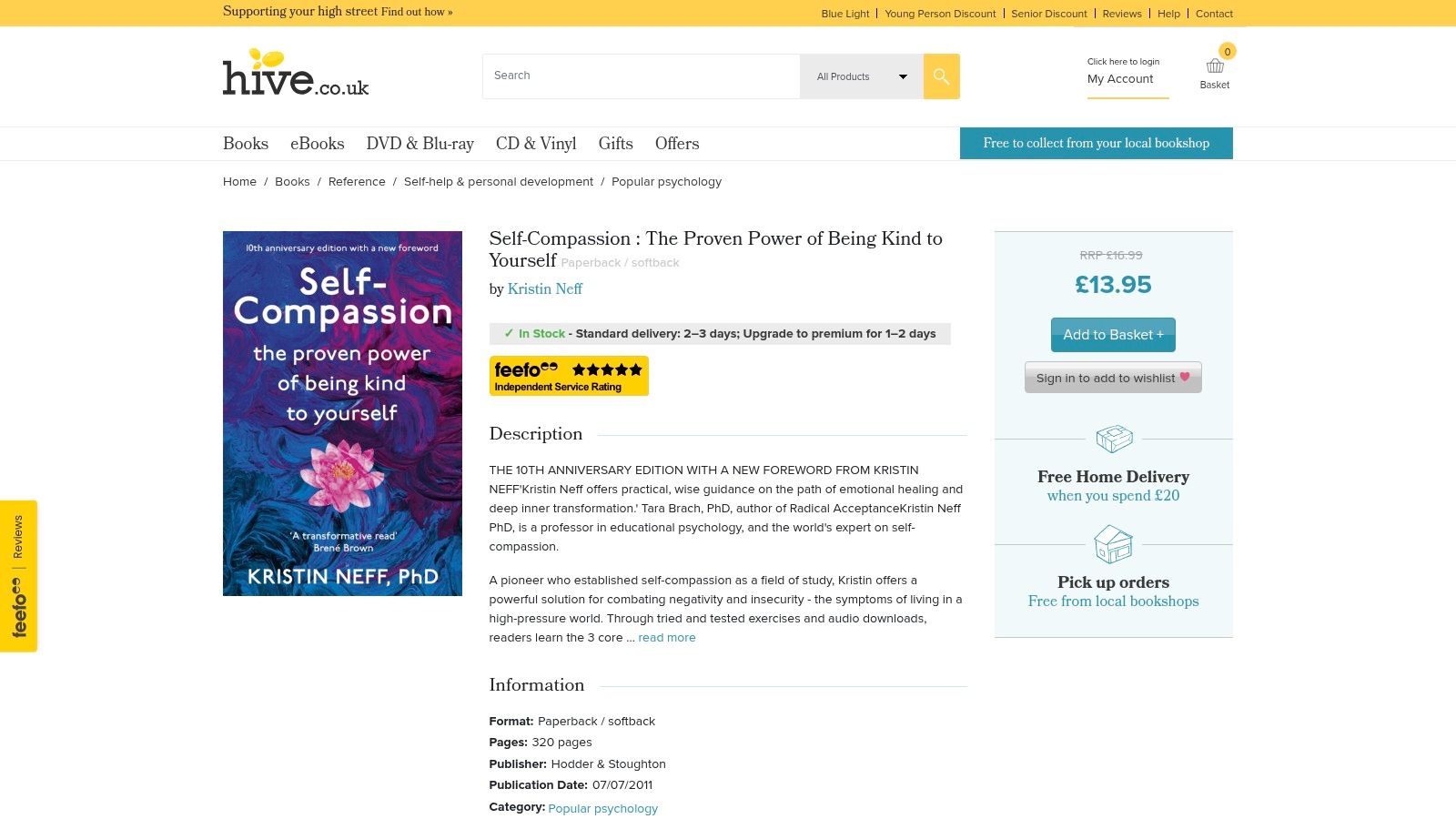View the Self-Compassion book cover image
The height and width of the screenshot is (819, 1456).
pos(343,412)
